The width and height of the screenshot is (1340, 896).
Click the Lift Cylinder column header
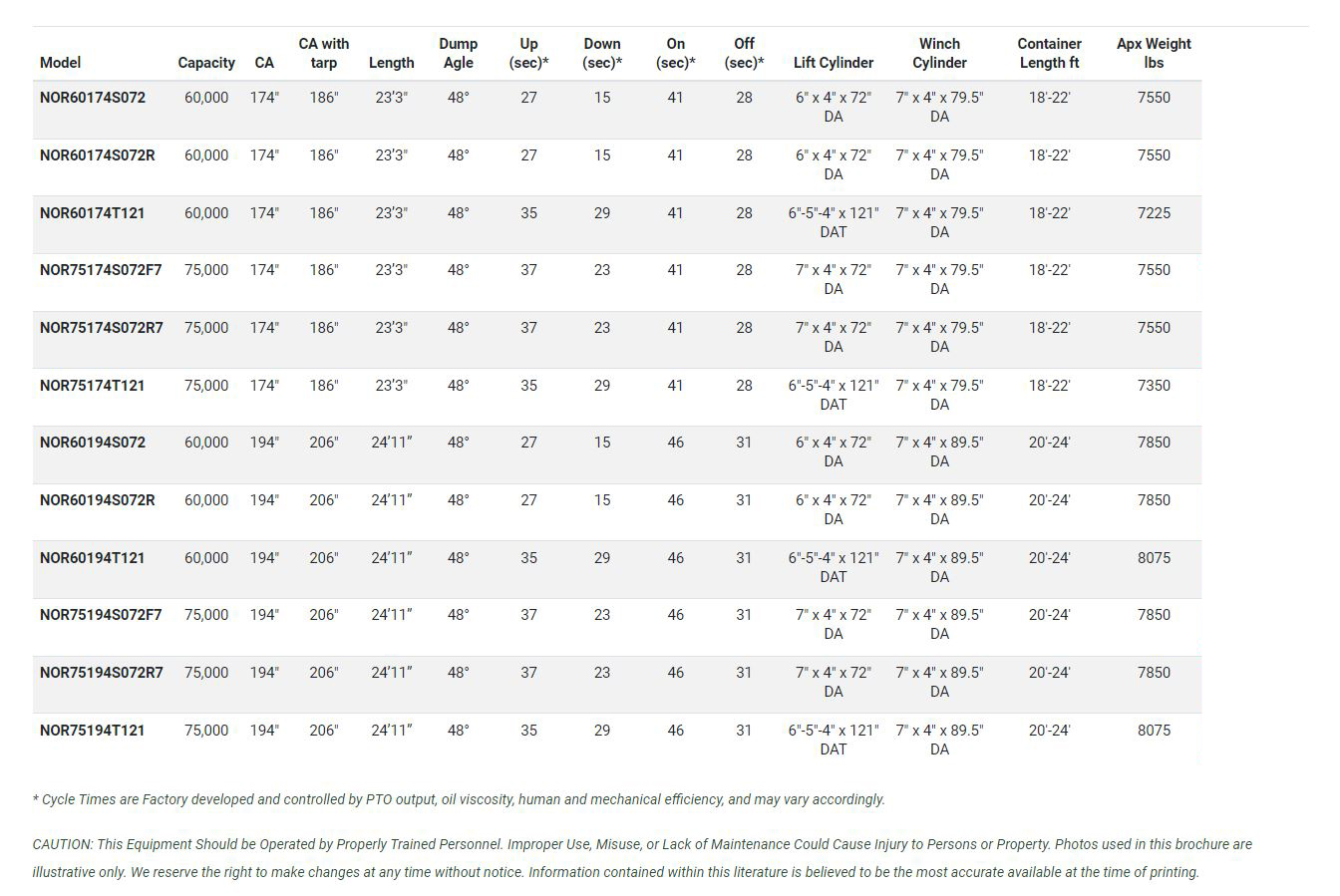834,63
